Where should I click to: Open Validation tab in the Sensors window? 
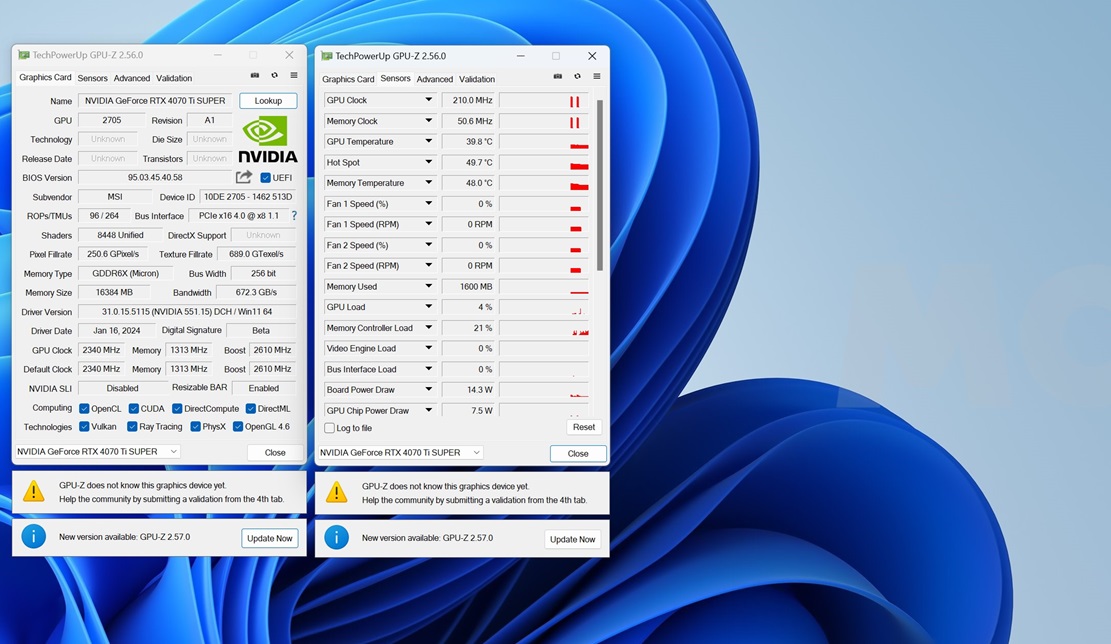[x=477, y=79]
